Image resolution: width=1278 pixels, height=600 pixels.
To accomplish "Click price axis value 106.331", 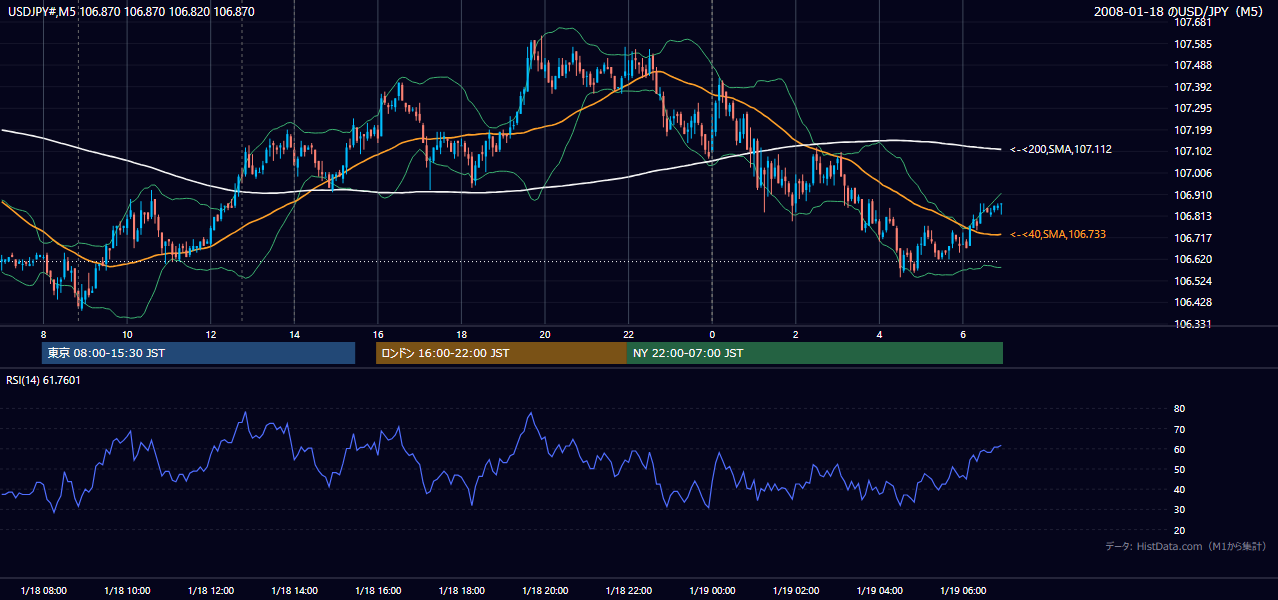I will click(x=1194, y=324).
